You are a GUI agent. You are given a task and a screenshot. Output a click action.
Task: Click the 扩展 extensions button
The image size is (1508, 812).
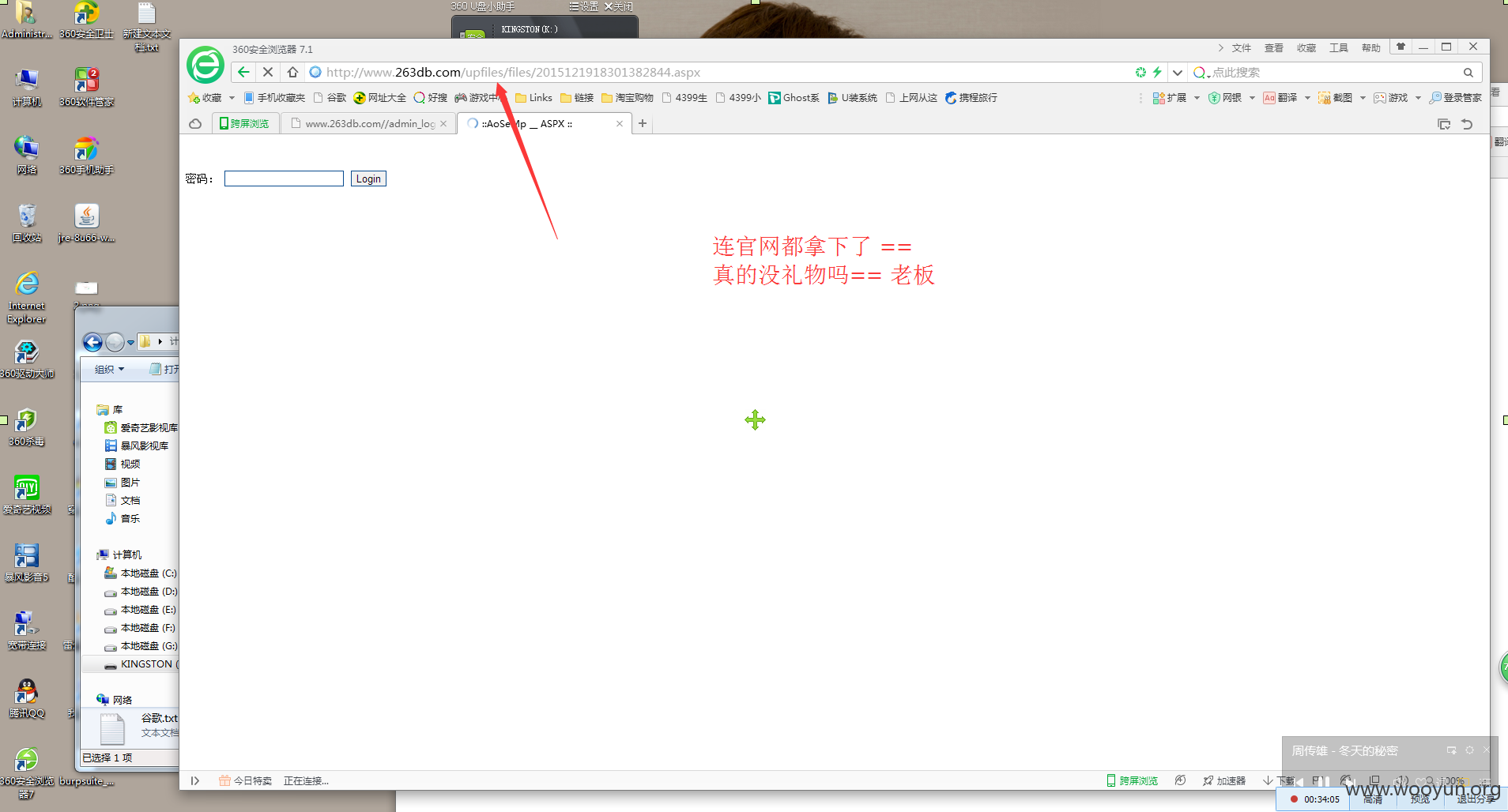tap(1170, 98)
